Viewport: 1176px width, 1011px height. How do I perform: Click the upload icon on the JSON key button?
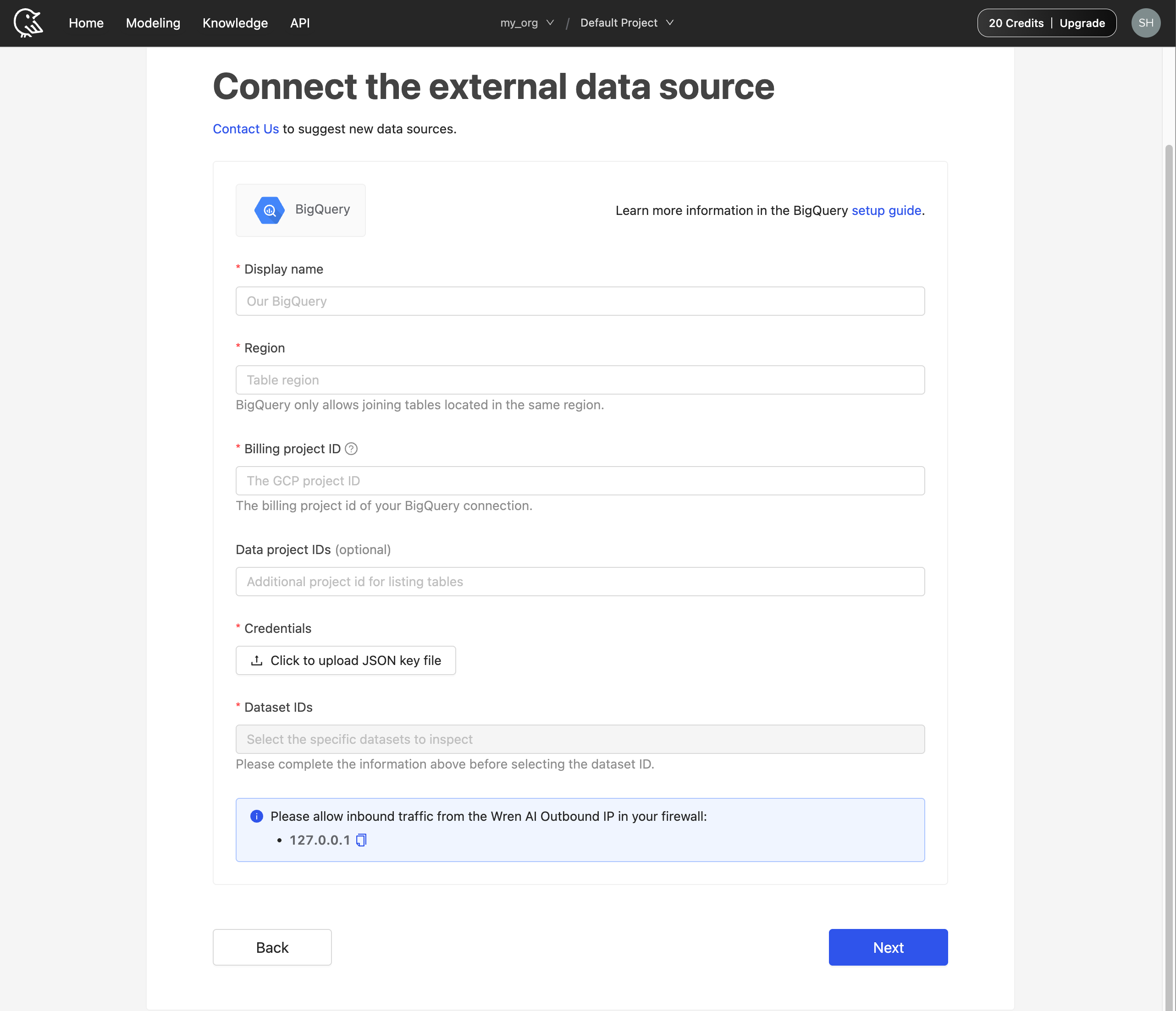coord(257,660)
